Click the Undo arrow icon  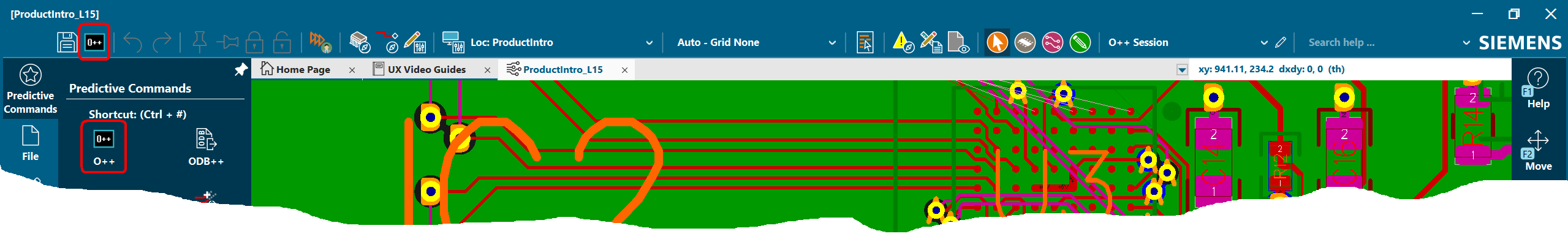(x=132, y=42)
